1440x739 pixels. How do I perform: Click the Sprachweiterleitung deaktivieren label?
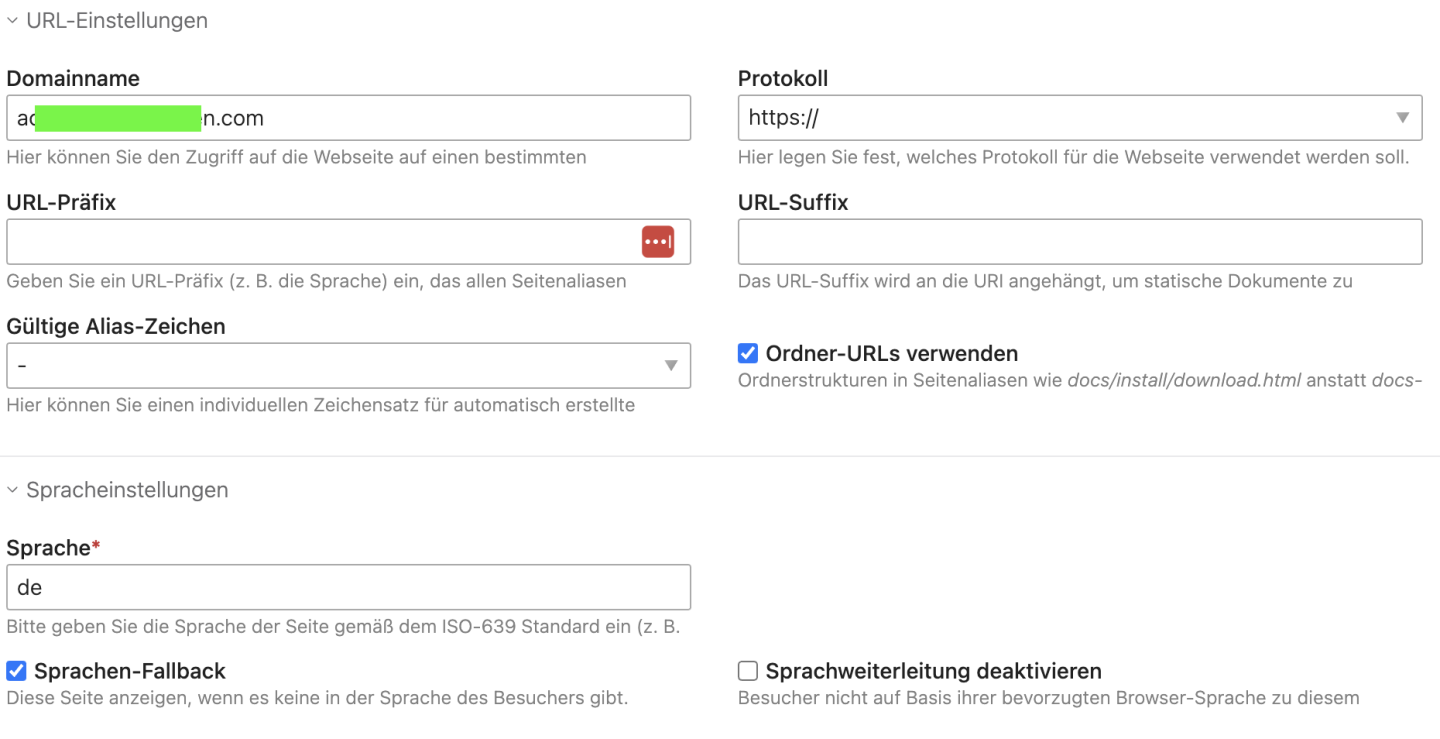(x=933, y=671)
